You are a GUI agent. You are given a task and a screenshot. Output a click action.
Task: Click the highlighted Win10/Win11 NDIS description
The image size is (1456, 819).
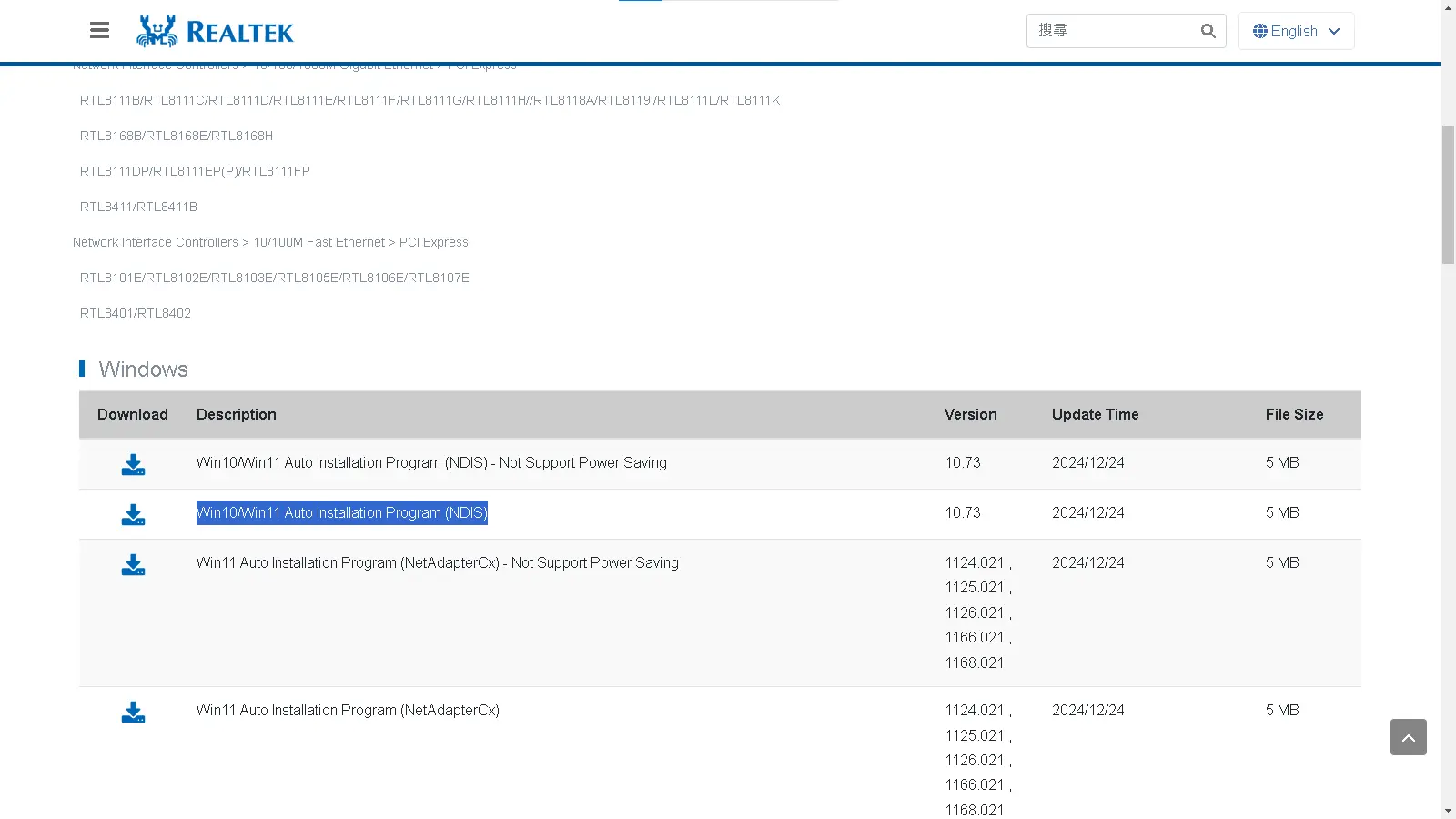coord(342,512)
